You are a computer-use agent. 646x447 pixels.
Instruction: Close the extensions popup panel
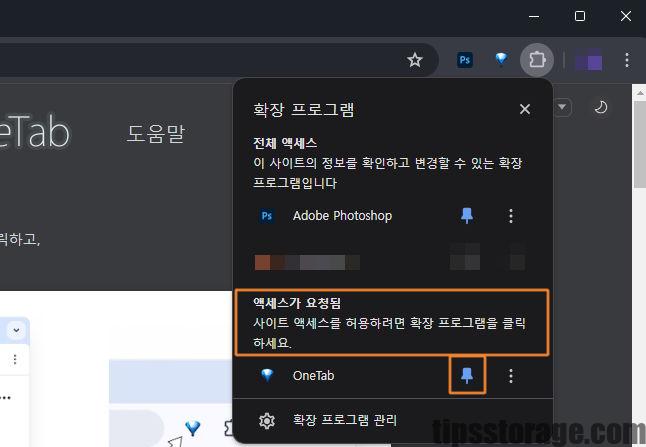click(524, 109)
